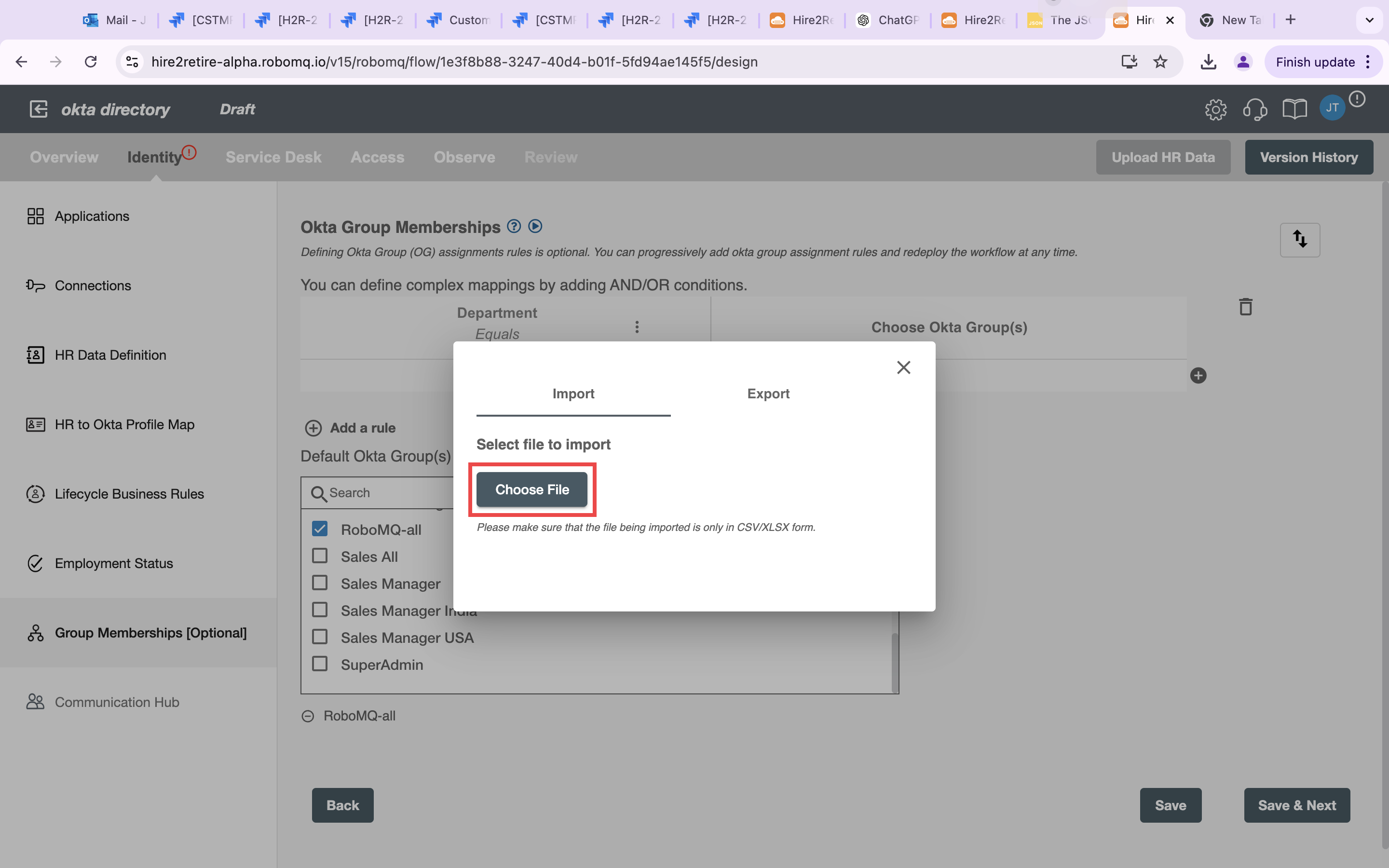The image size is (1389, 868).
Task: Click the Choose File button
Action: click(x=532, y=489)
